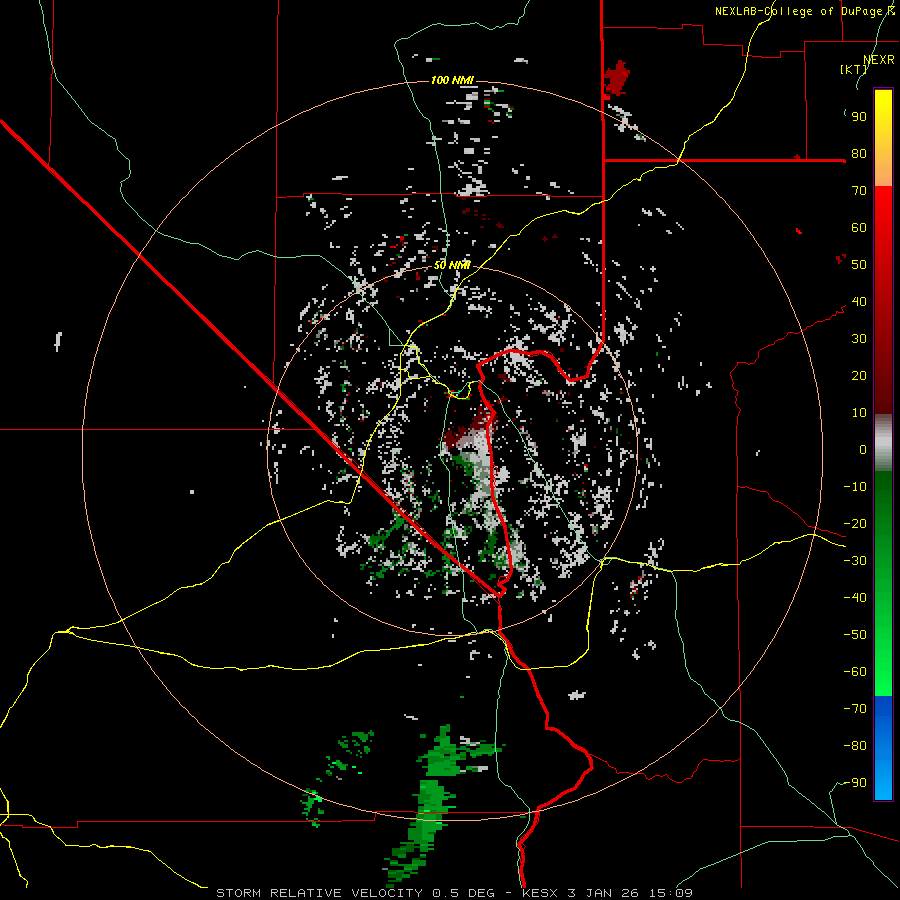Click the "100 NMI" range ring label

452,80
